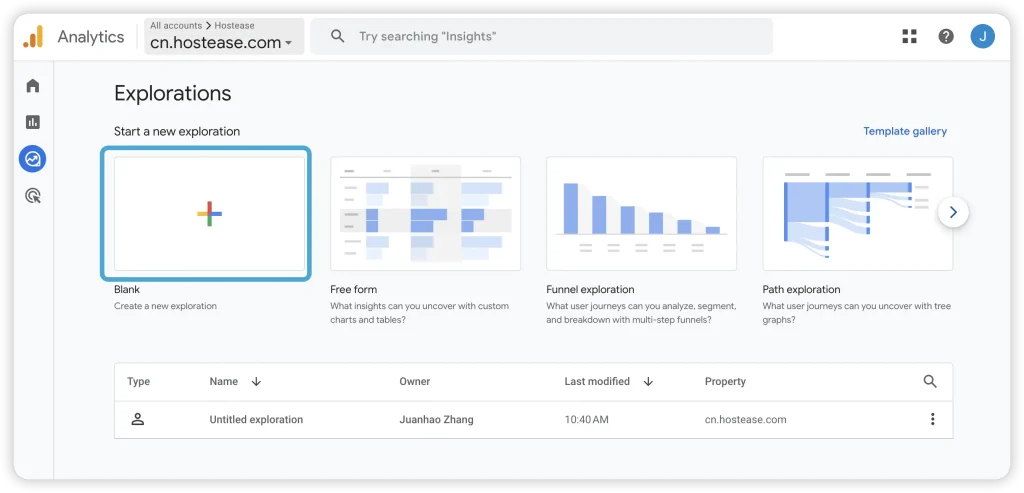Image resolution: width=1024 pixels, height=493 pixels.
Task: Open Reports icon in left sidebar
Action: pos(33,122)
